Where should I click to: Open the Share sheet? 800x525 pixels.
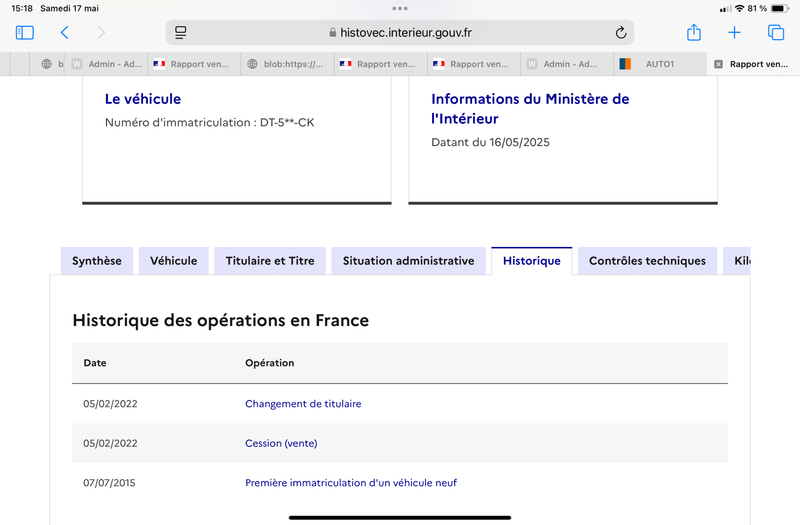pyautogui.click(x=694, y=32)
